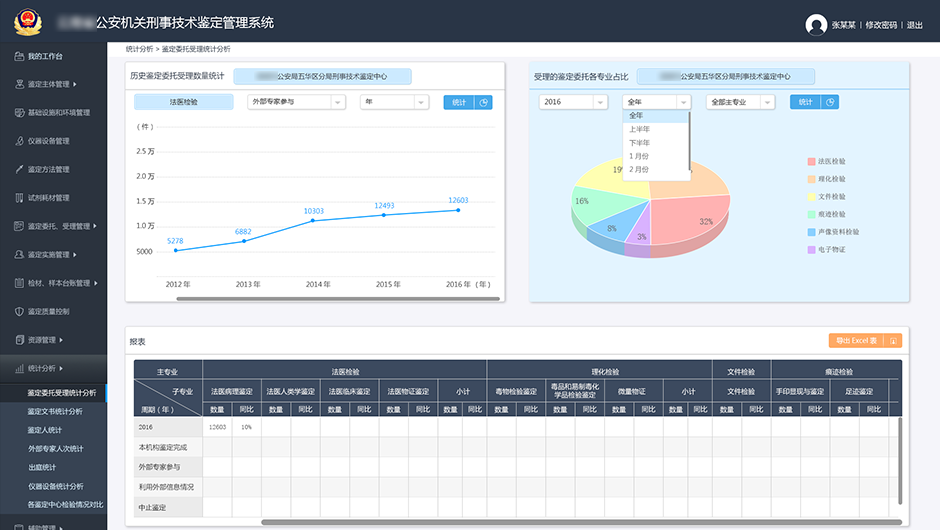Click the download icon beside 导出 Excel 表
Image resolution: width=940 pixels, height=530 pixels.
coord(893,341)
